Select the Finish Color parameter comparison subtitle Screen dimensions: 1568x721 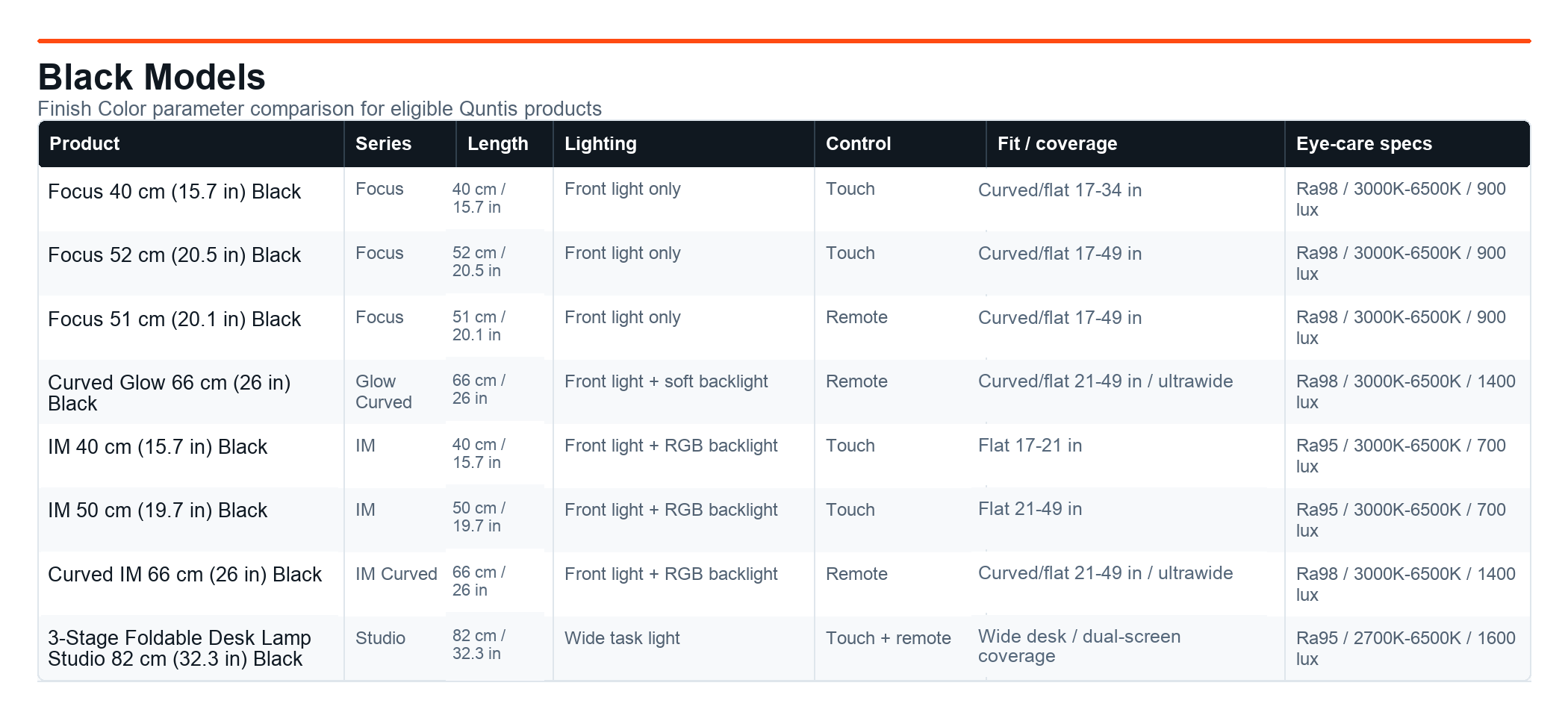tap(320, 109)
